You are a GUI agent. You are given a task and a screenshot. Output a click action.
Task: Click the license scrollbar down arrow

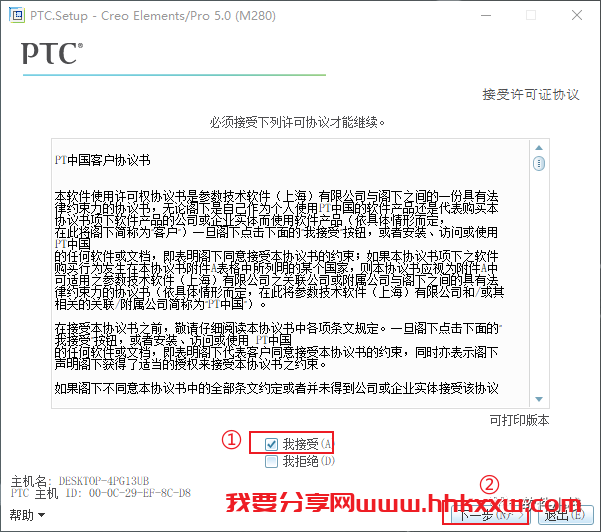(539, 399)
